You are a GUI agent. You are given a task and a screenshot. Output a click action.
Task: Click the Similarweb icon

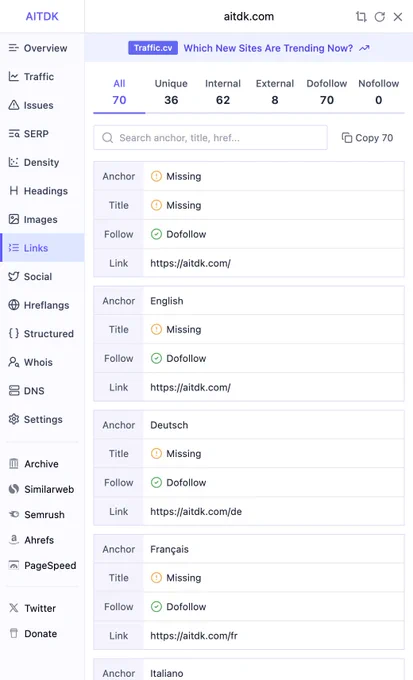click(x=14, y=489)
